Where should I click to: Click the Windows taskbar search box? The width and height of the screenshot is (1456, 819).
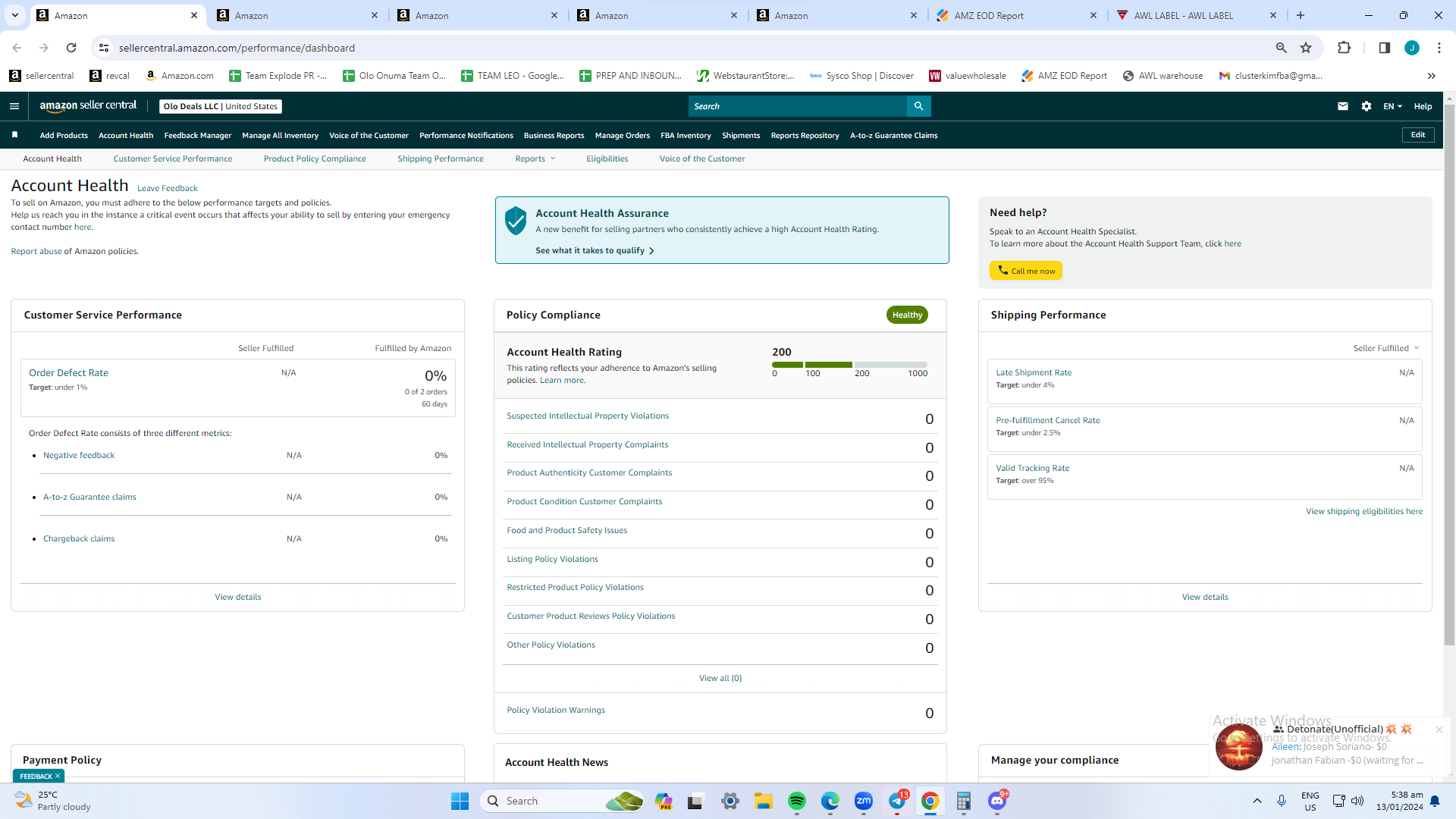562,801
